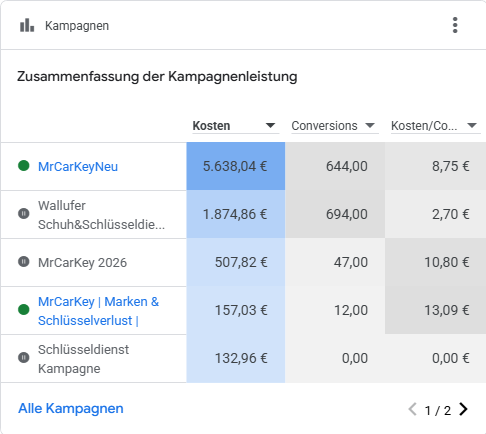Viewport: 486px width, 434px height.
Task: Click green status dot of MrCarKey | Marken
Action: tap(24, 310)
